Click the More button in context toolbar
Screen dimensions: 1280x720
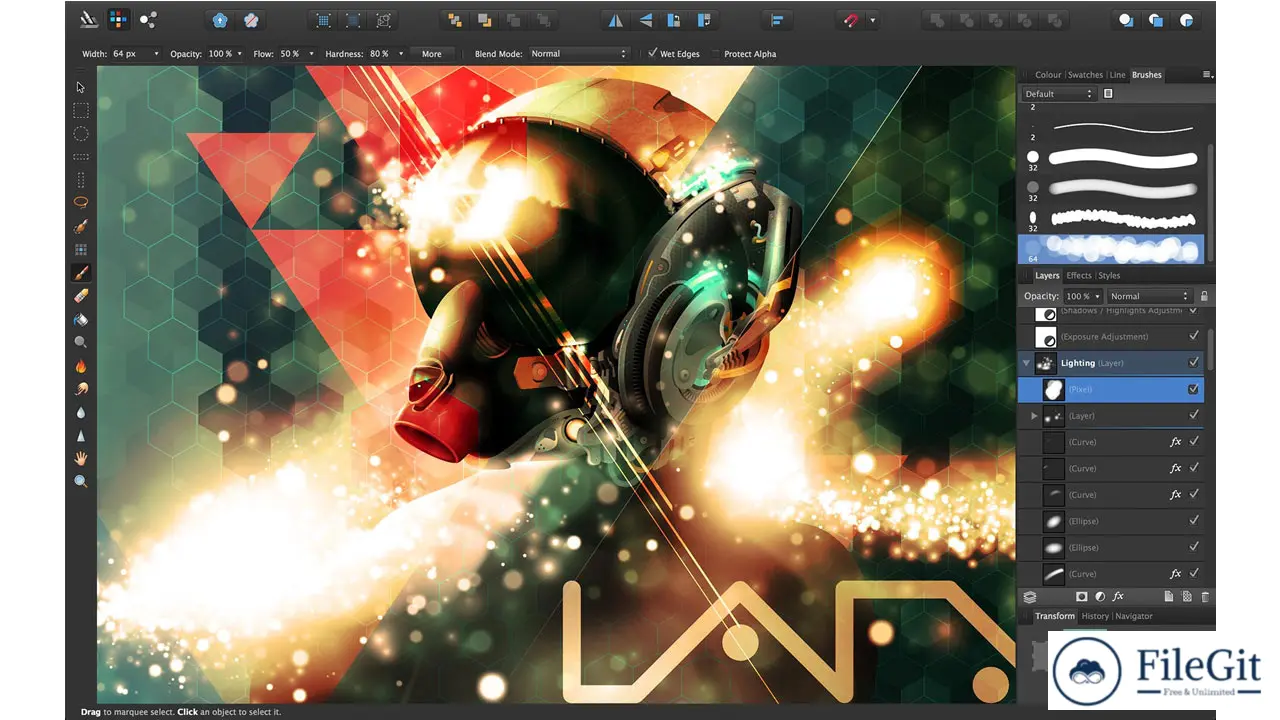pyautogui.click(x=432, y=54)
